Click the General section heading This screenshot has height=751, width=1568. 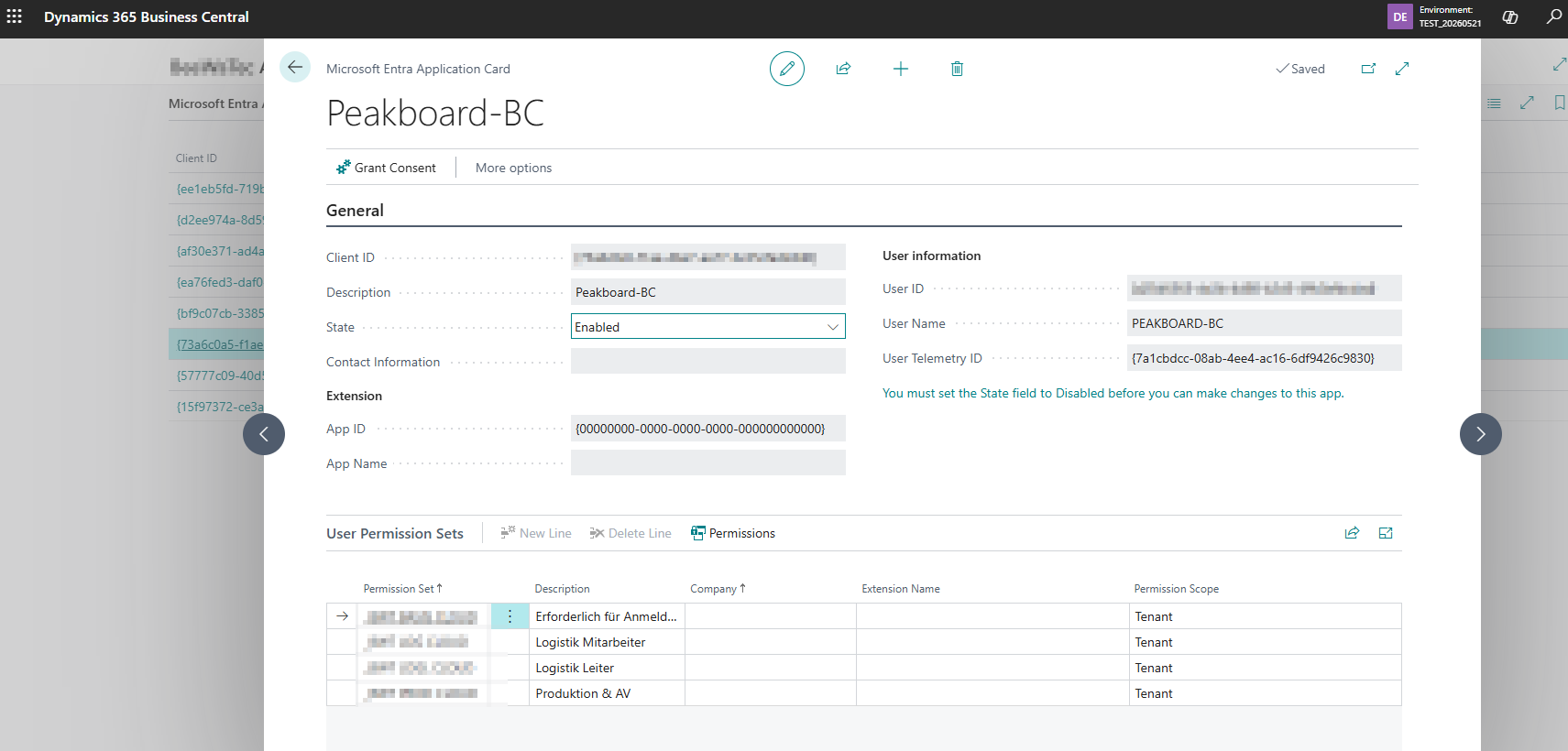coord(355,211)
